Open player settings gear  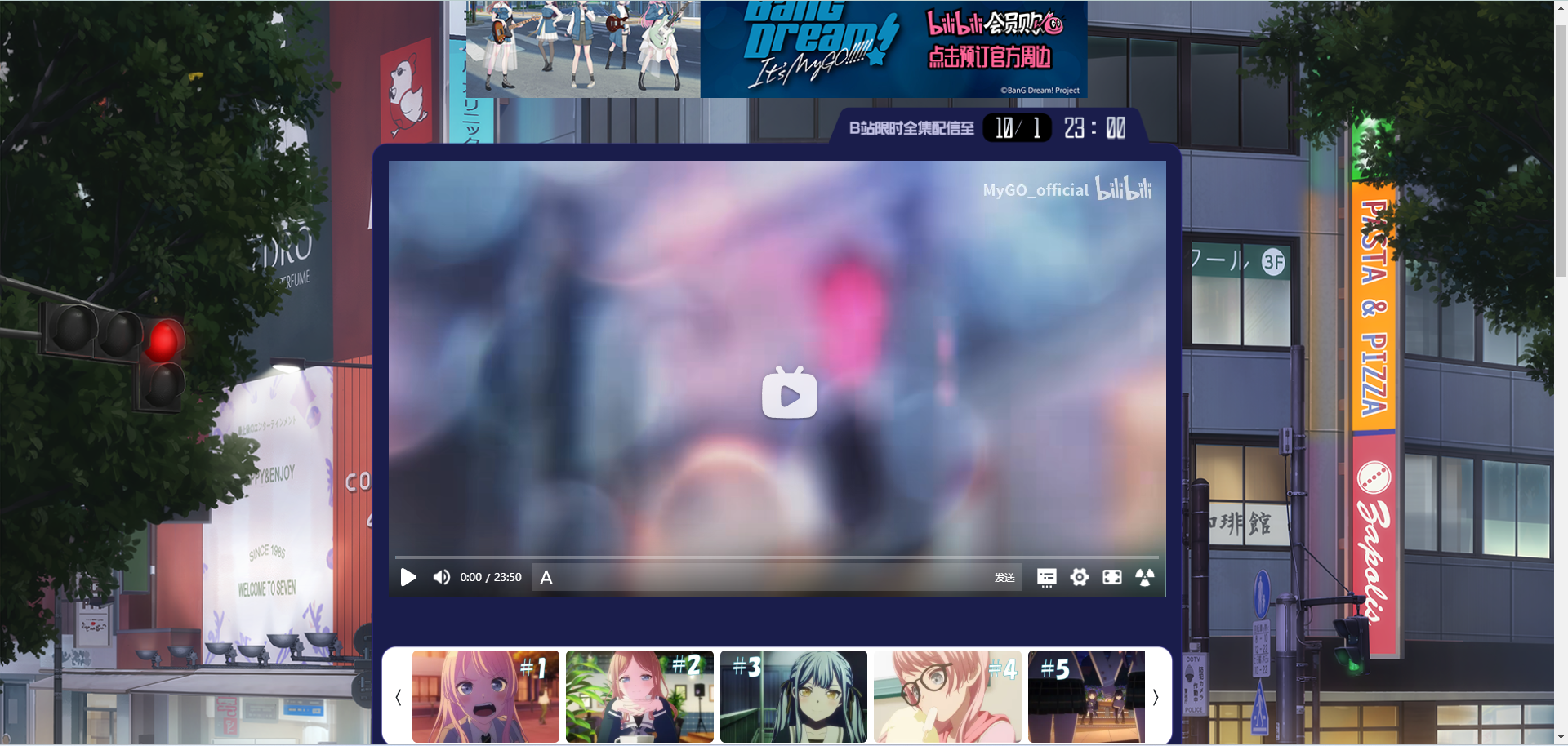pyautogui.click(x=1080, y=577)
